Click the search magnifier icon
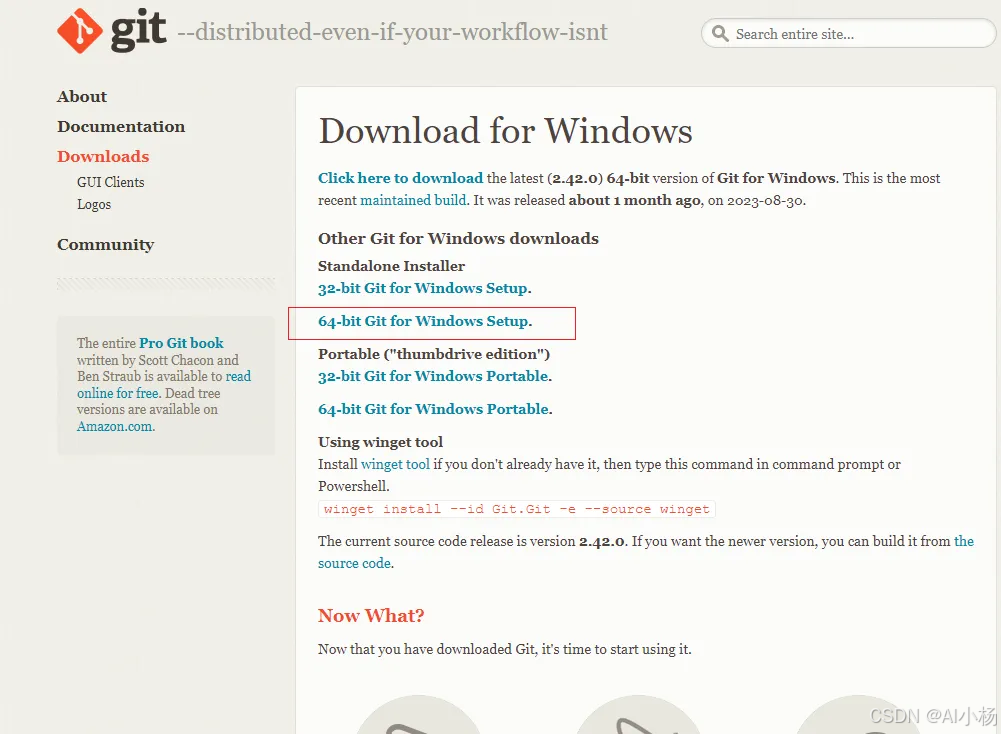 pyautogui.click(x=720, y=33)
